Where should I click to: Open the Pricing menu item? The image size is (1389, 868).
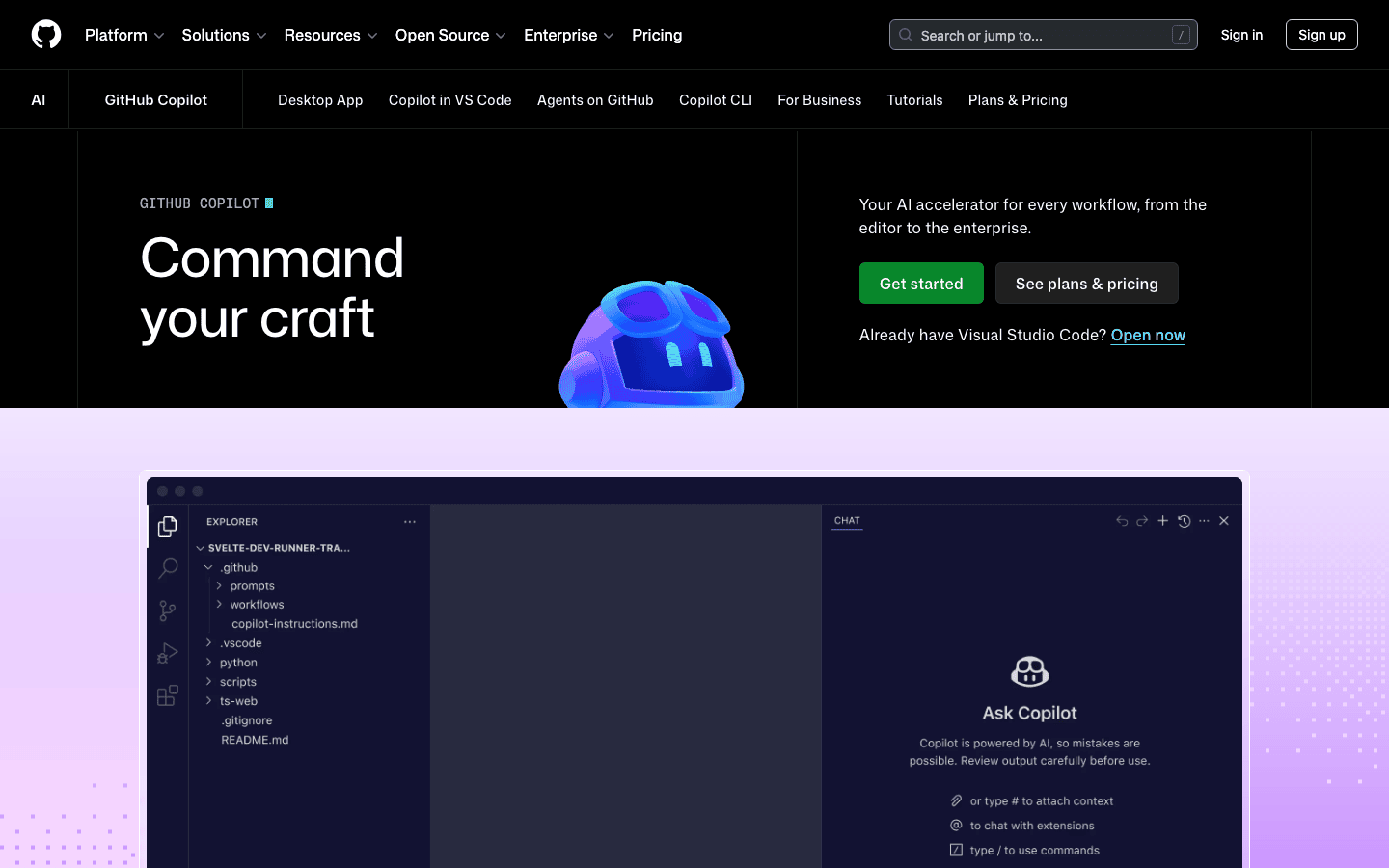657,35
